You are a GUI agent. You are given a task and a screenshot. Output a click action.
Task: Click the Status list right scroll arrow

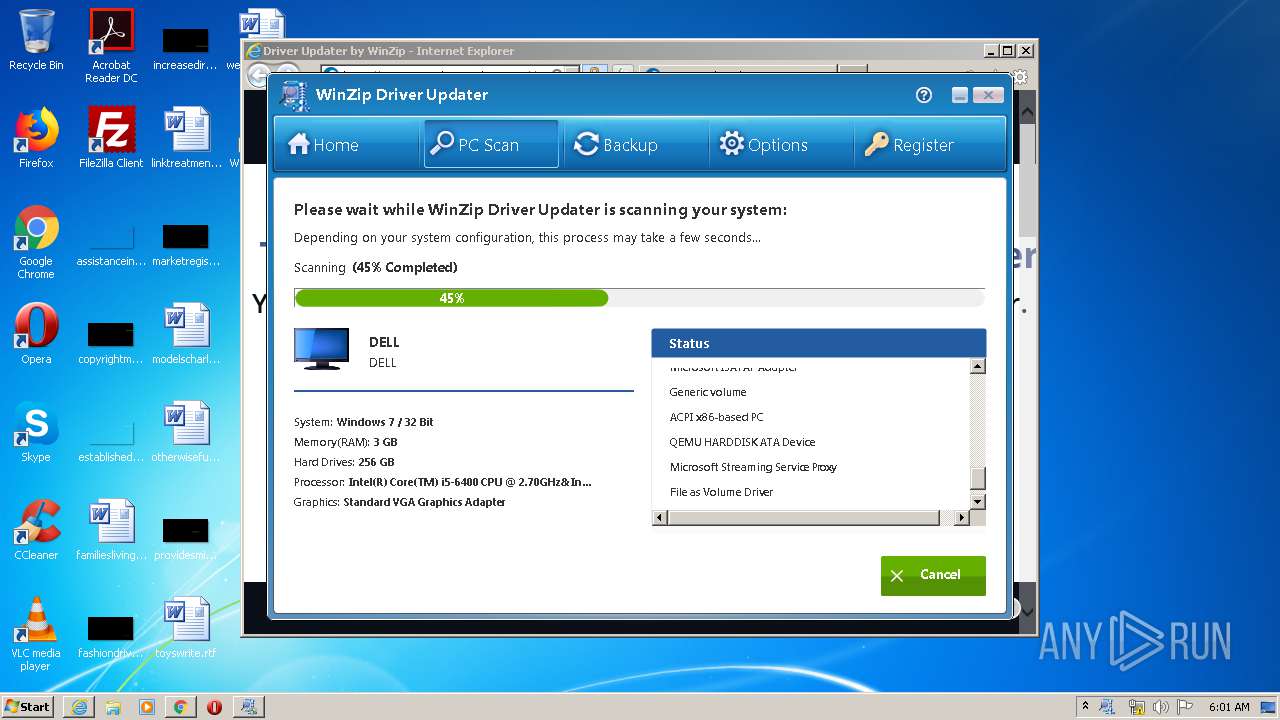(962, 518)
